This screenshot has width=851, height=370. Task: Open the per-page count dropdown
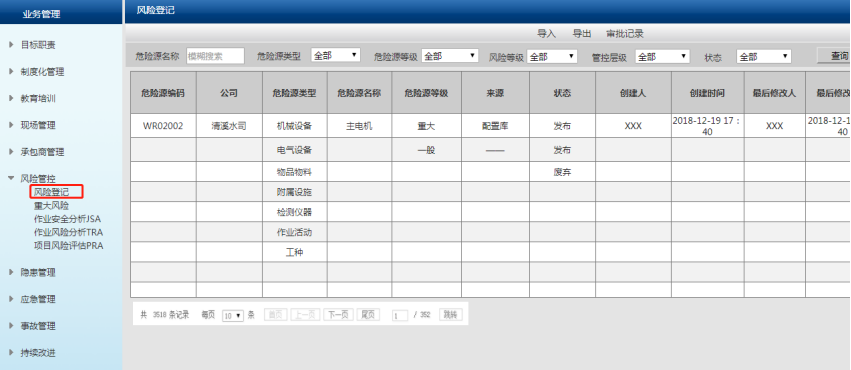(x=233, y=315)
